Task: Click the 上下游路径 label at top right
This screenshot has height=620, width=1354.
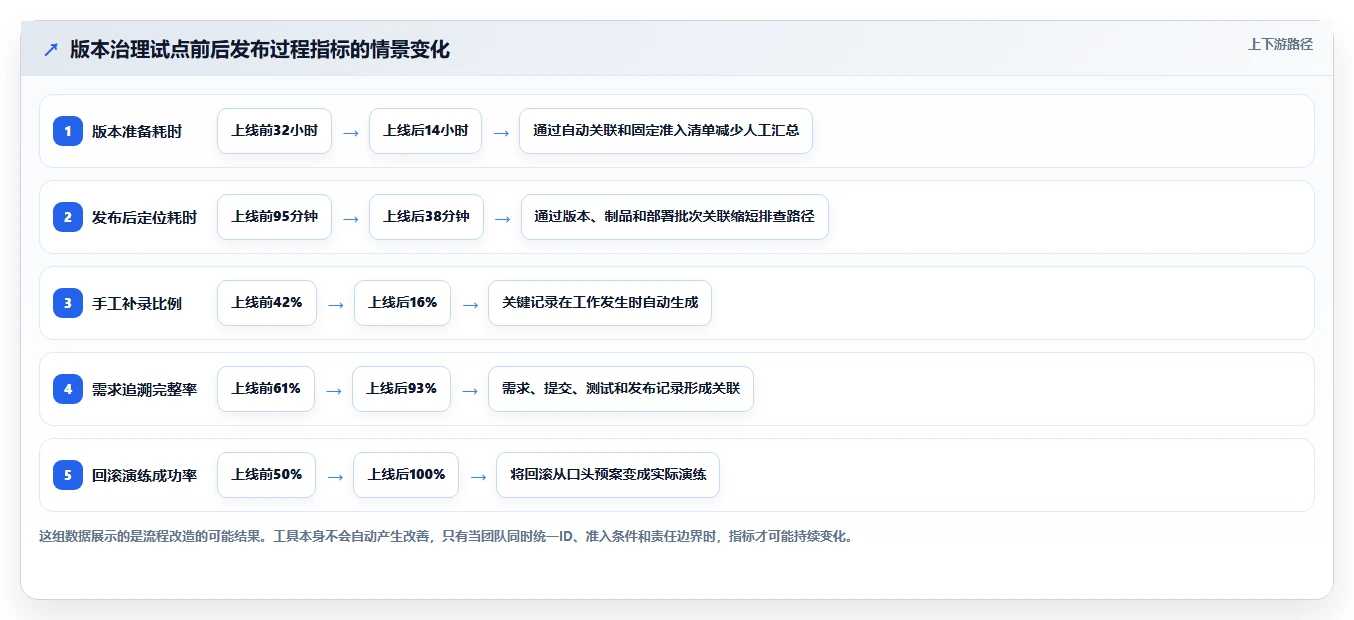Action: point(1280,44)
